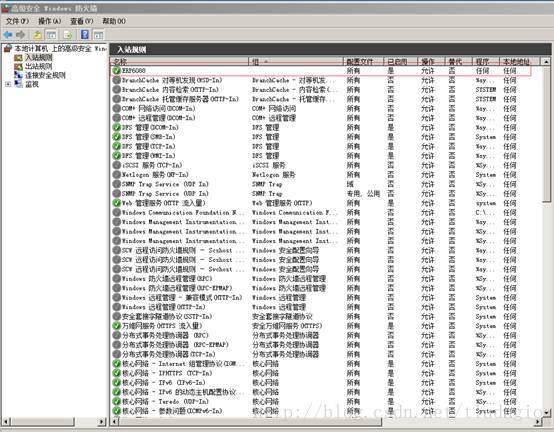Click the rules list horizontal scrollbar left arrow
The image size is (554, 432).
[114, 421]
